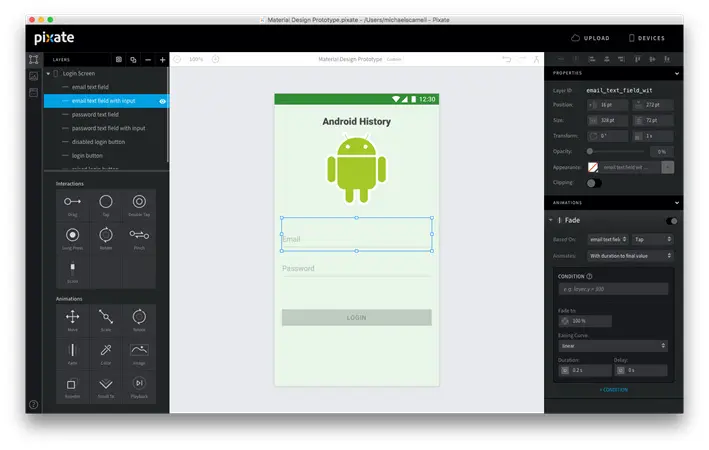Choose the Image animation icon
This screenshot has width=709, height=450.
139,350
